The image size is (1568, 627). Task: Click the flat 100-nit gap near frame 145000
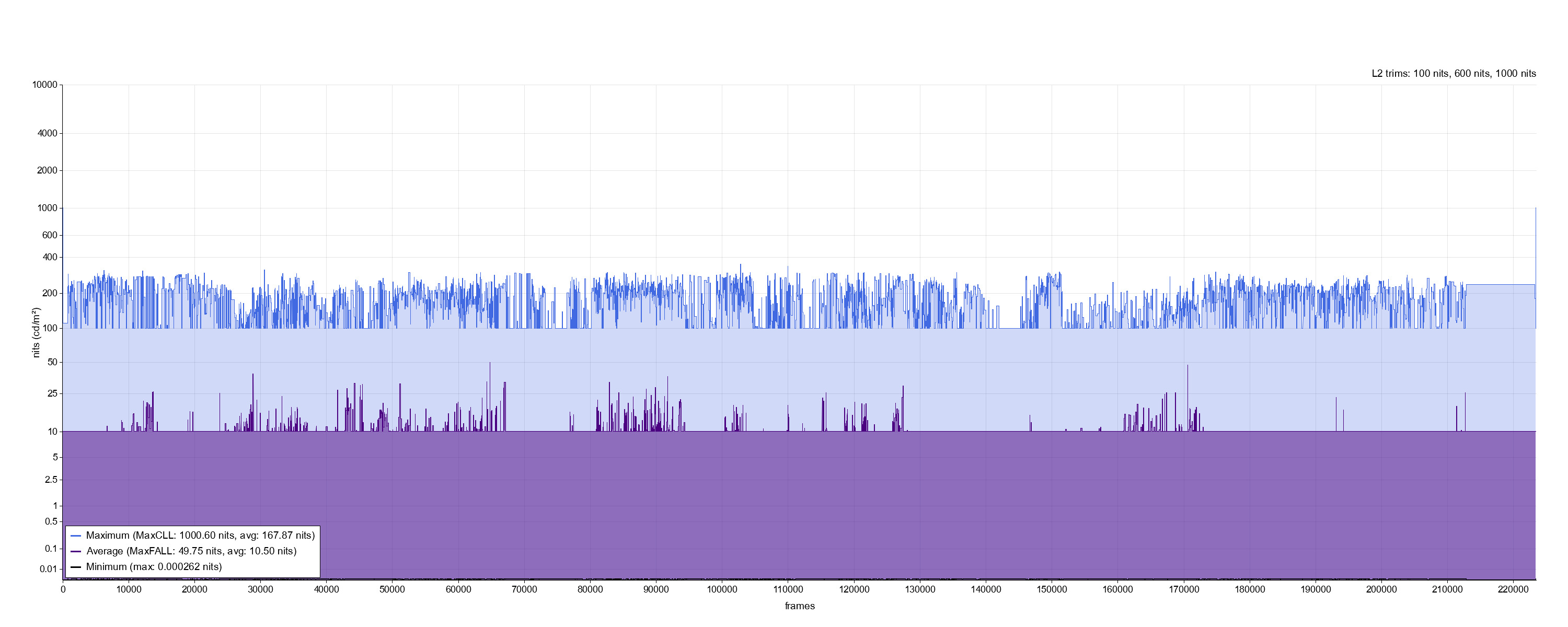1010,328
